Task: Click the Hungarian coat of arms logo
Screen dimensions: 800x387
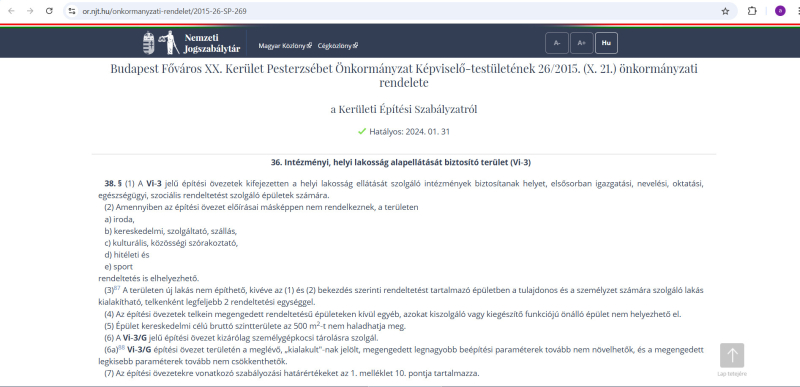Action: (x=148, y=43)
